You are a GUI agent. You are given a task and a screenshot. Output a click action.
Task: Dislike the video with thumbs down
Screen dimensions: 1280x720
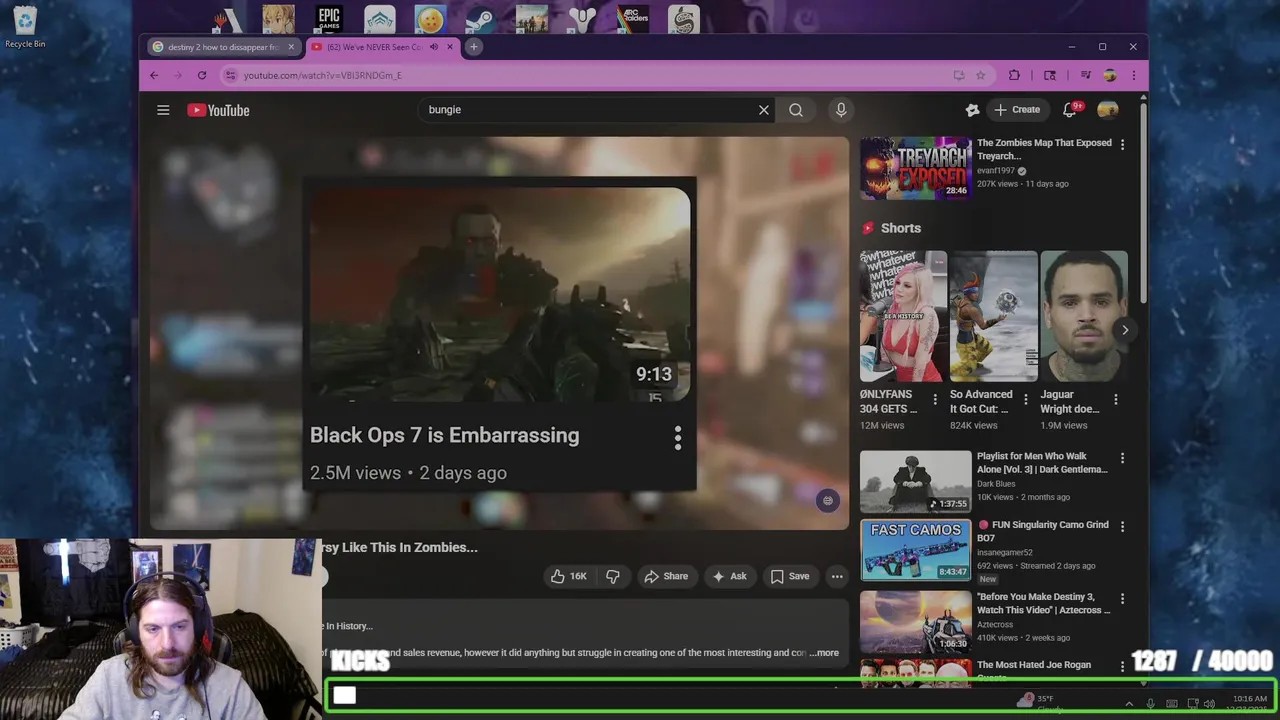(x=613, y=576)
